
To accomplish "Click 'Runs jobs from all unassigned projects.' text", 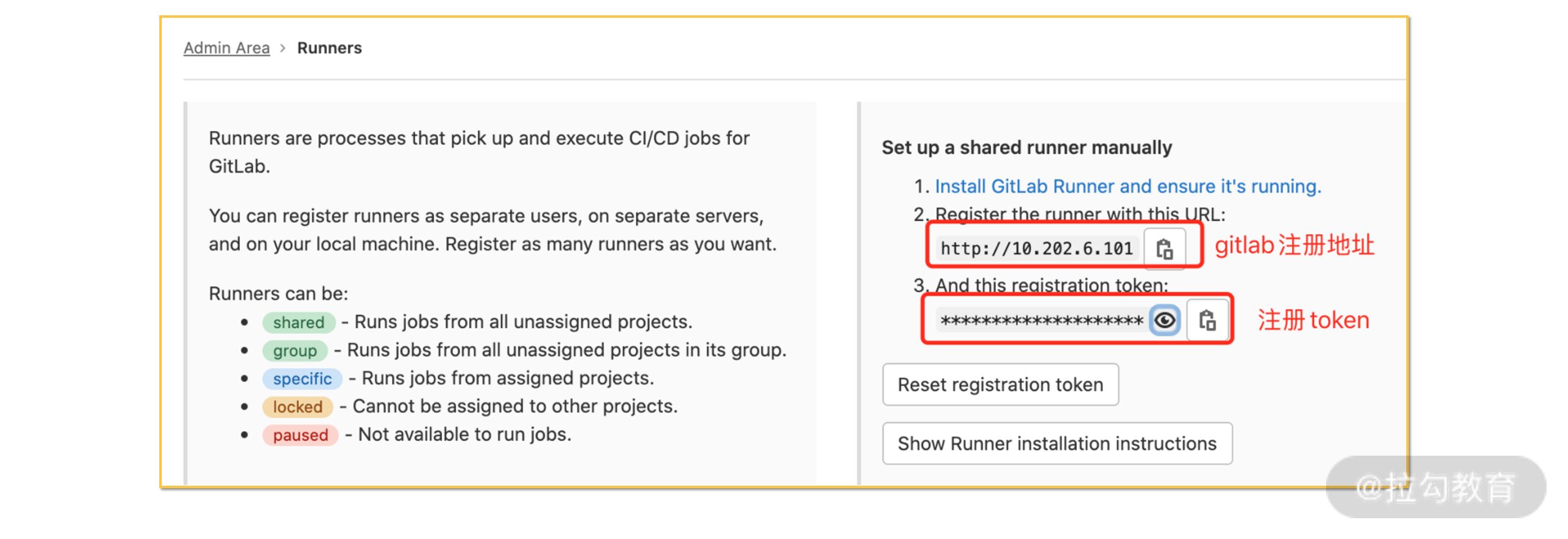I will click(x=523, y=322).
